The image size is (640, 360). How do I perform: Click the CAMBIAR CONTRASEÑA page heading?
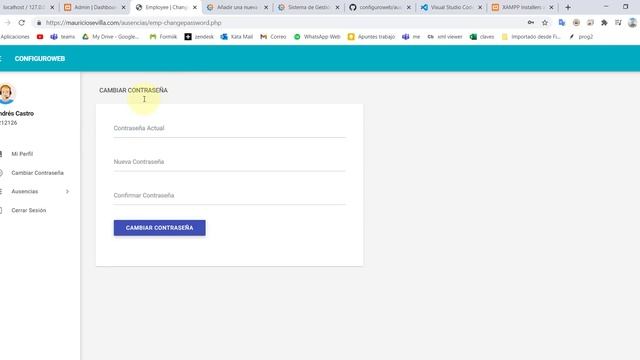[x=133, y=90]
